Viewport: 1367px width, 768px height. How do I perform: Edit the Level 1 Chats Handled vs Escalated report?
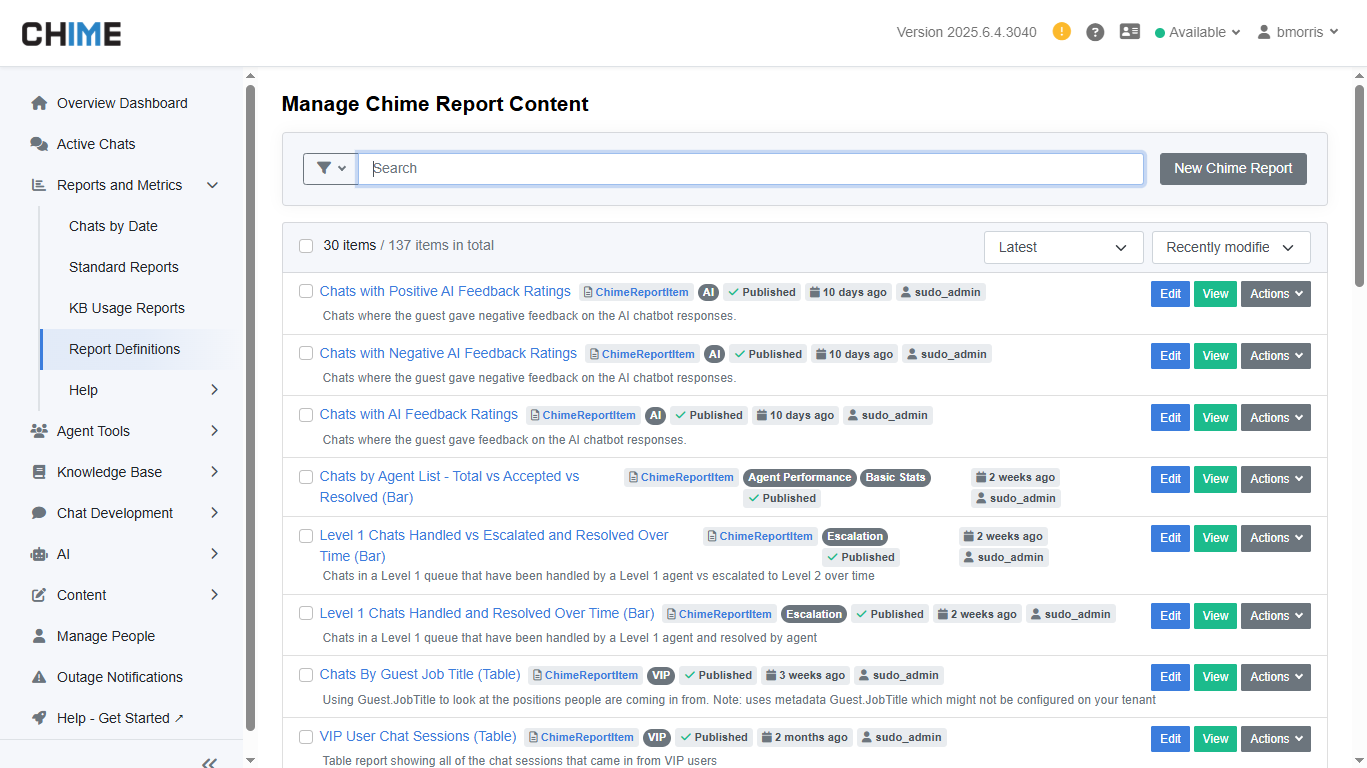(1170, 538)
